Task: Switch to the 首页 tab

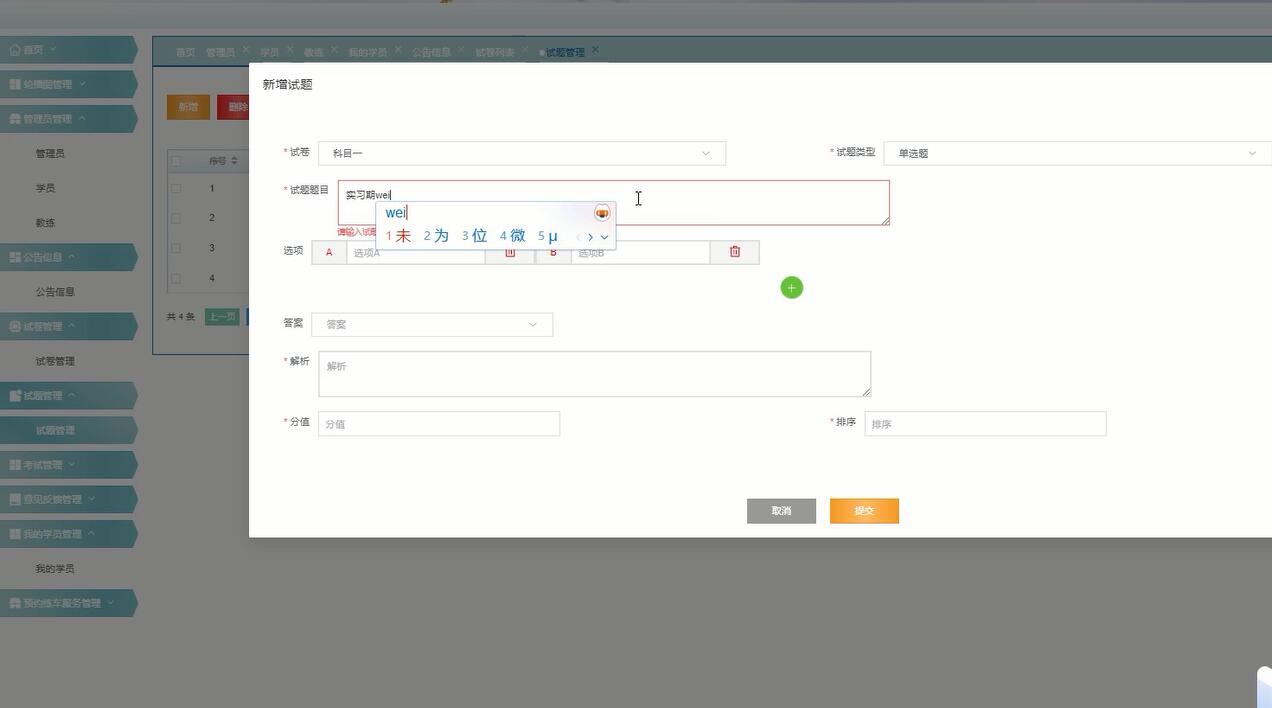Action: point(186,52)
